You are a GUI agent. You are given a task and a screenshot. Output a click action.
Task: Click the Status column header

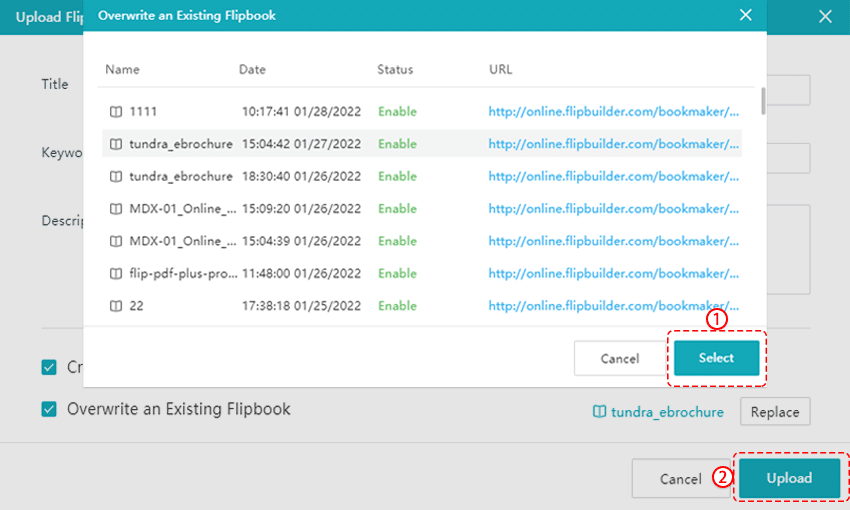[395, 69]
